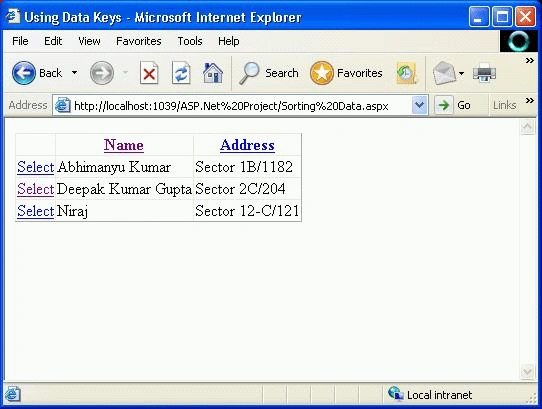
Task: Open the Search magnifier tool
Action: pyautogui.click(x=249, y=73)
